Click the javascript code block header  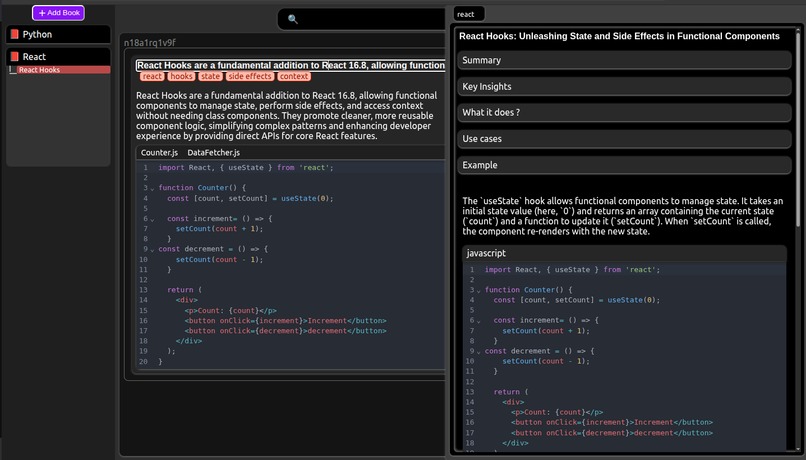pyautogui.click(x=624, y=253)
